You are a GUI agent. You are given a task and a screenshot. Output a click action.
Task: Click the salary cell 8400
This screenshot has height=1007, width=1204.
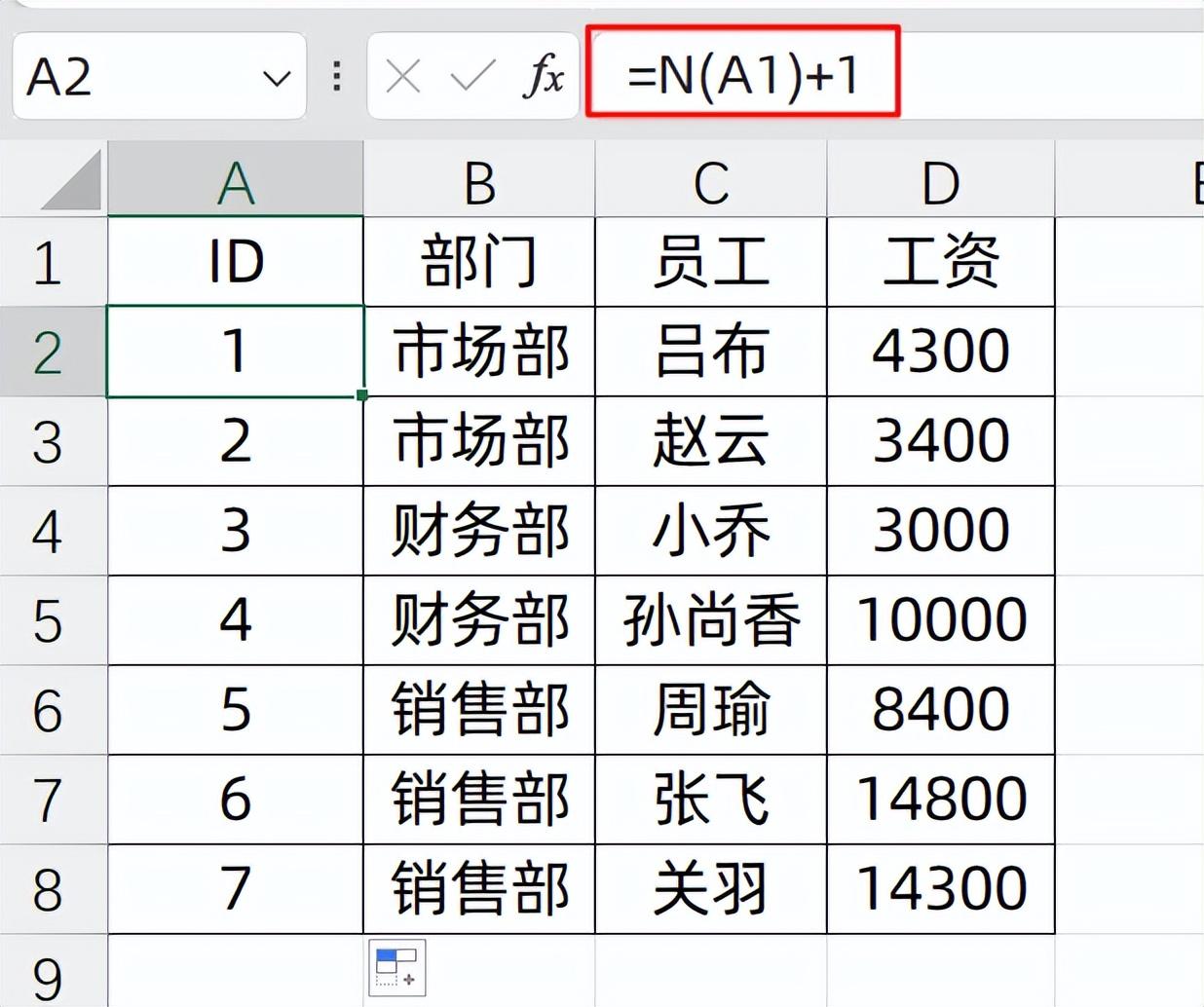[x=941, y=710]
